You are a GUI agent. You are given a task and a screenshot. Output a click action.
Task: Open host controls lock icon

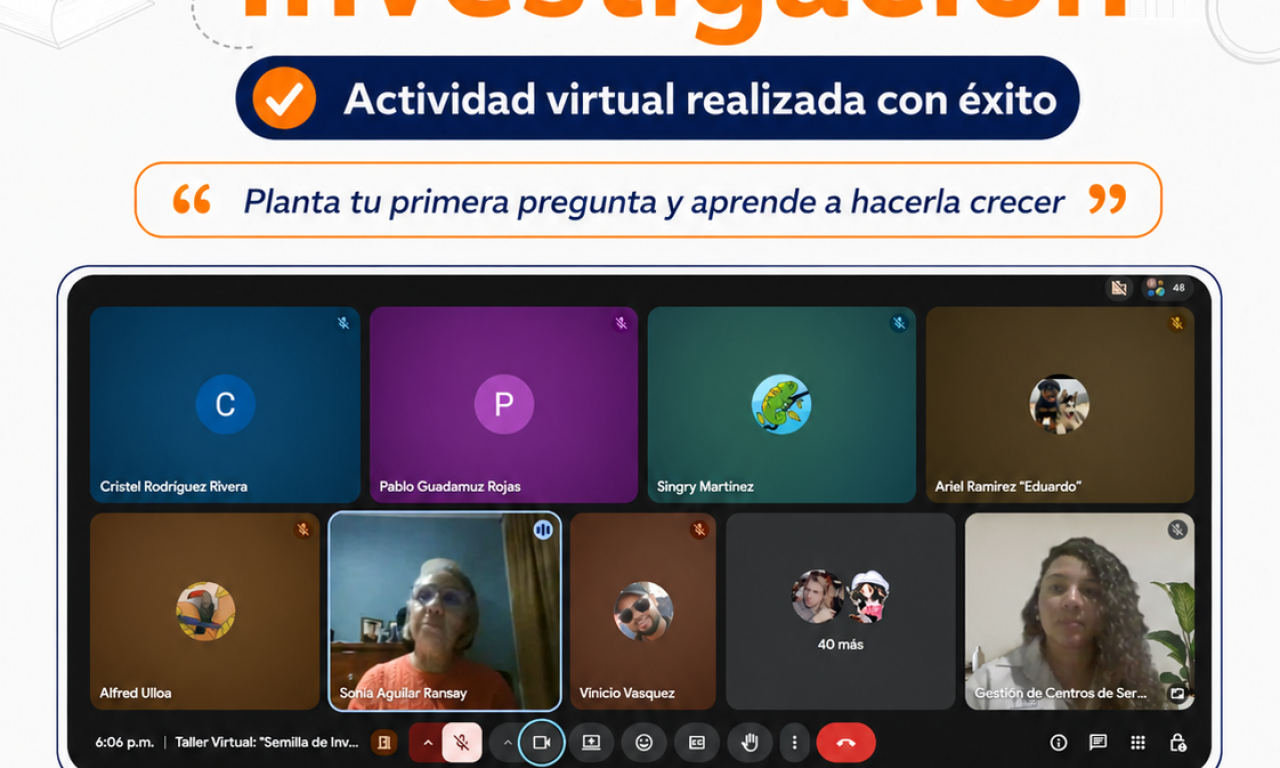click(1178, 743)
